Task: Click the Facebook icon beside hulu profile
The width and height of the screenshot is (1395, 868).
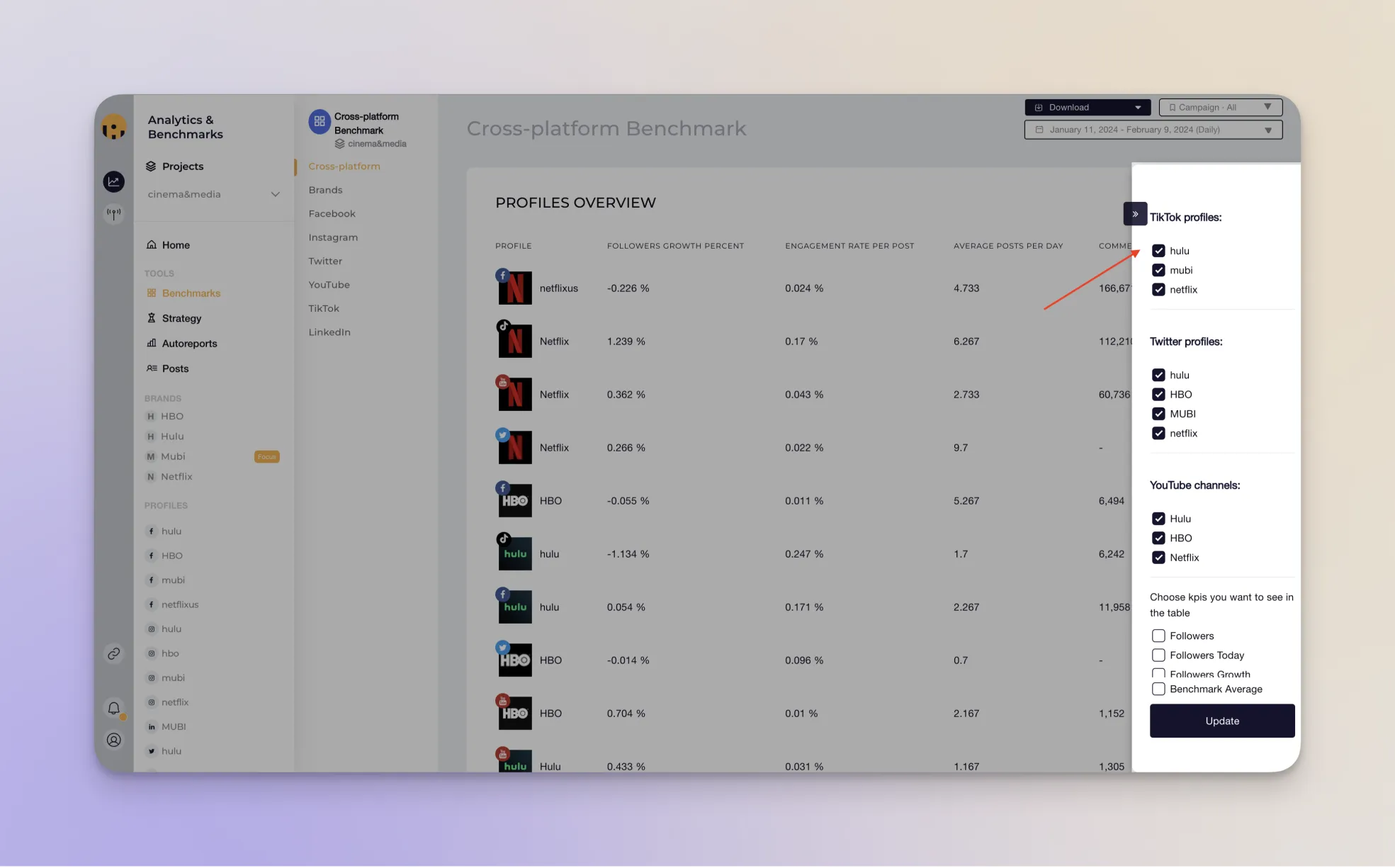Action: (151, 531)
